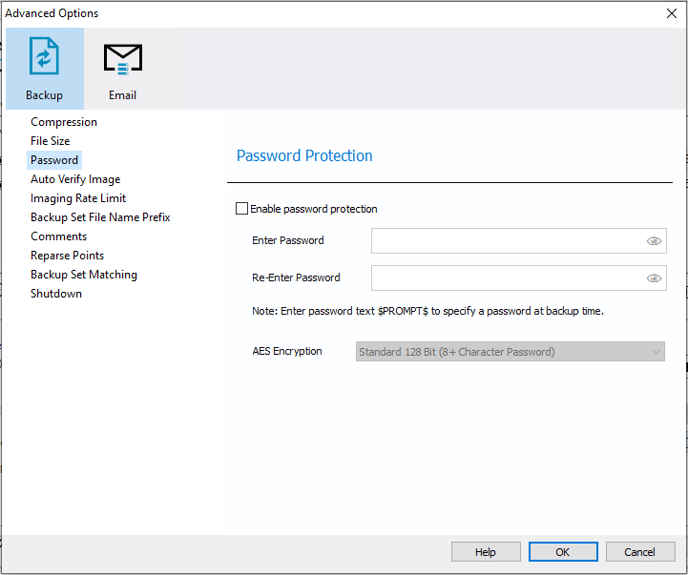Reveal text in the Enter Password field
This screenshot has width=688, height=575.
tap(654, 241)
